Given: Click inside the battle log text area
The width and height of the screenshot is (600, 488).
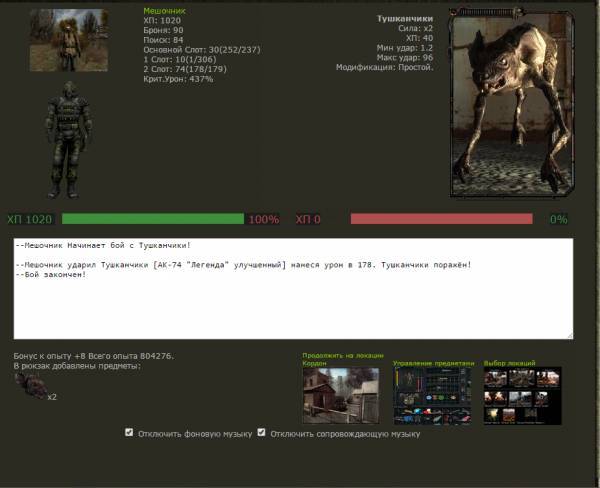Looking at the screenshot, I should click(293, 300).
